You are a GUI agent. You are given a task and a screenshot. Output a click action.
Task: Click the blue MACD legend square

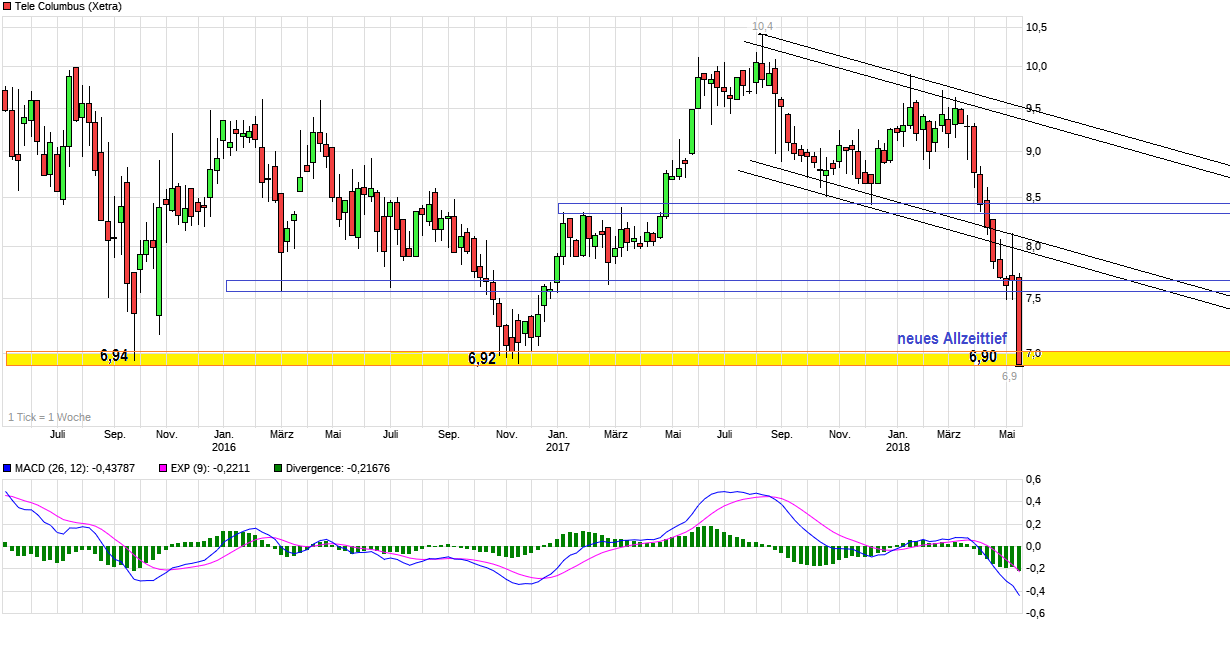7,468
